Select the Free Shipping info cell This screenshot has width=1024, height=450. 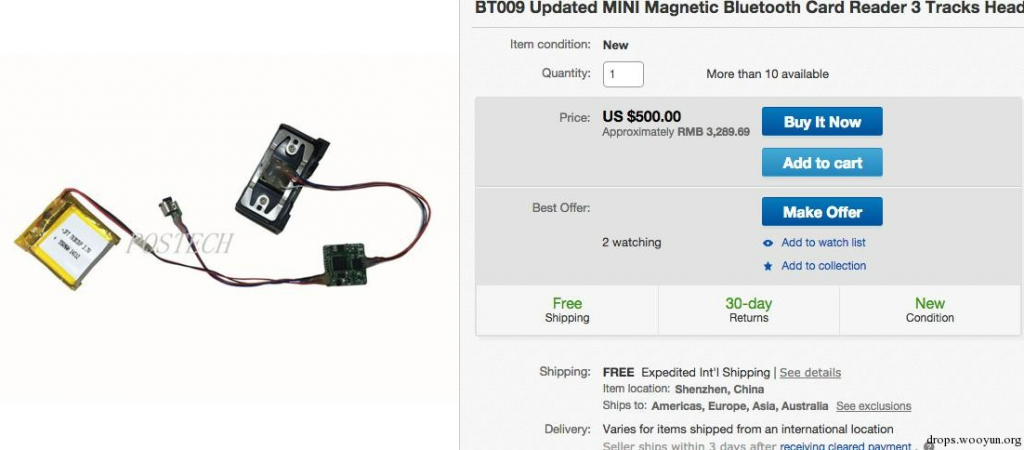(x=567, y=310)
